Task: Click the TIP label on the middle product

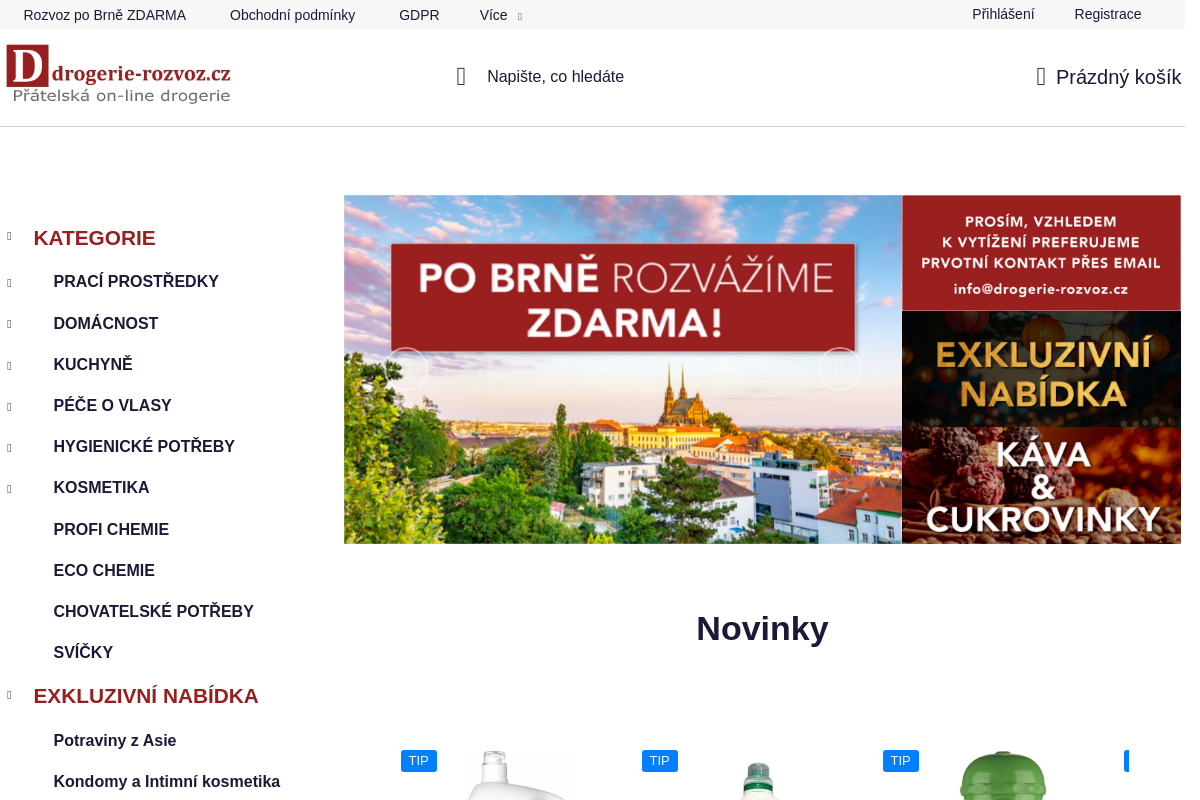Action: 660,760
